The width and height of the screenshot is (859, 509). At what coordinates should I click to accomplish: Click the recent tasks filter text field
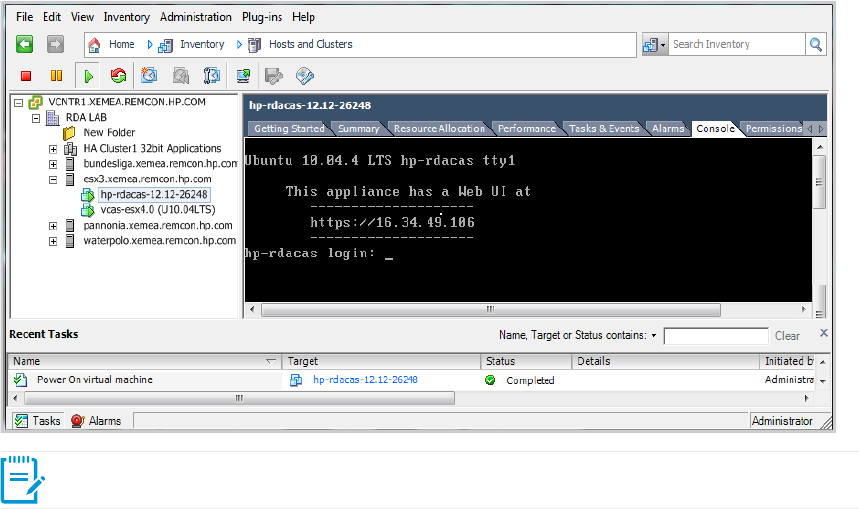715,336
